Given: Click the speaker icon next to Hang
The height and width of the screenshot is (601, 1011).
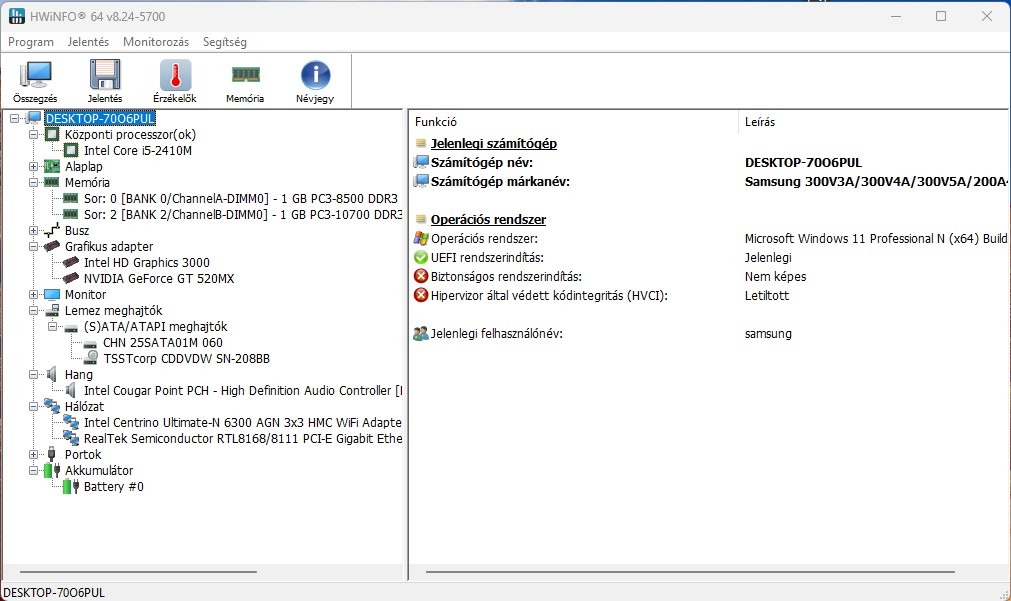Looking at the screenshot, I should point(52,375).
